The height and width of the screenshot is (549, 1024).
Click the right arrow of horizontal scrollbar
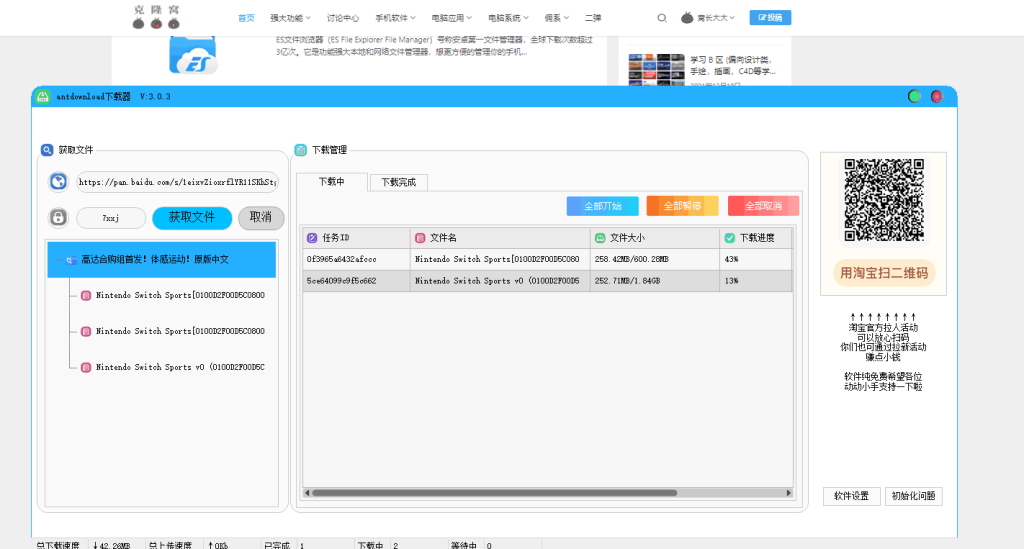pyautogui.click(x=788, y=493)
